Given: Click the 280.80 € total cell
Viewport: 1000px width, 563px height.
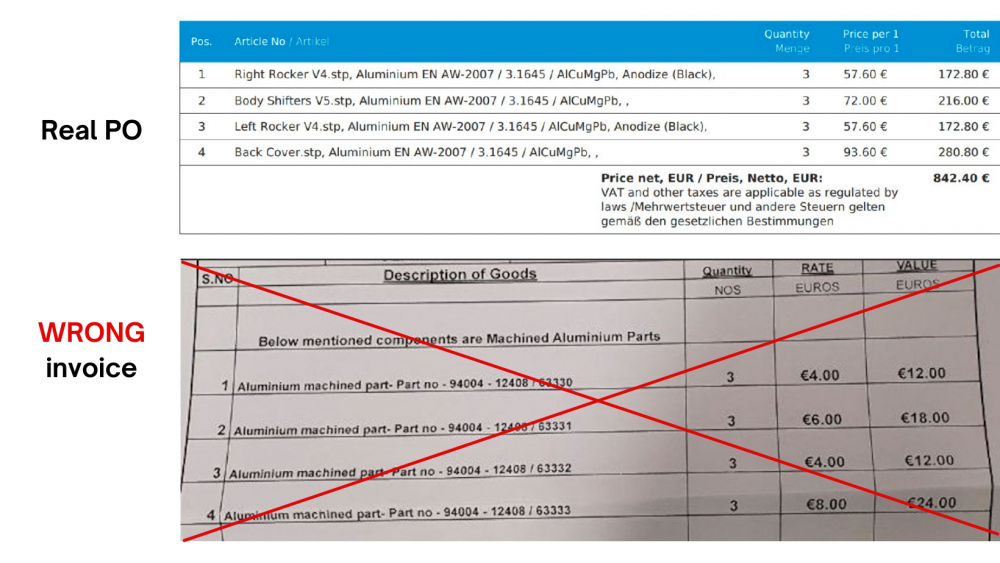Looking at the screenshot, I should pyautogui.click(x=964, y=152).
